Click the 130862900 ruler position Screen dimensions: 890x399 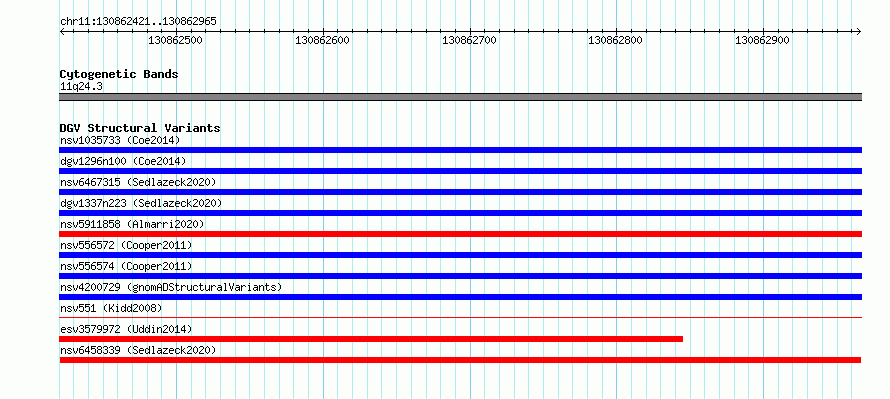(x=763, y=40)
